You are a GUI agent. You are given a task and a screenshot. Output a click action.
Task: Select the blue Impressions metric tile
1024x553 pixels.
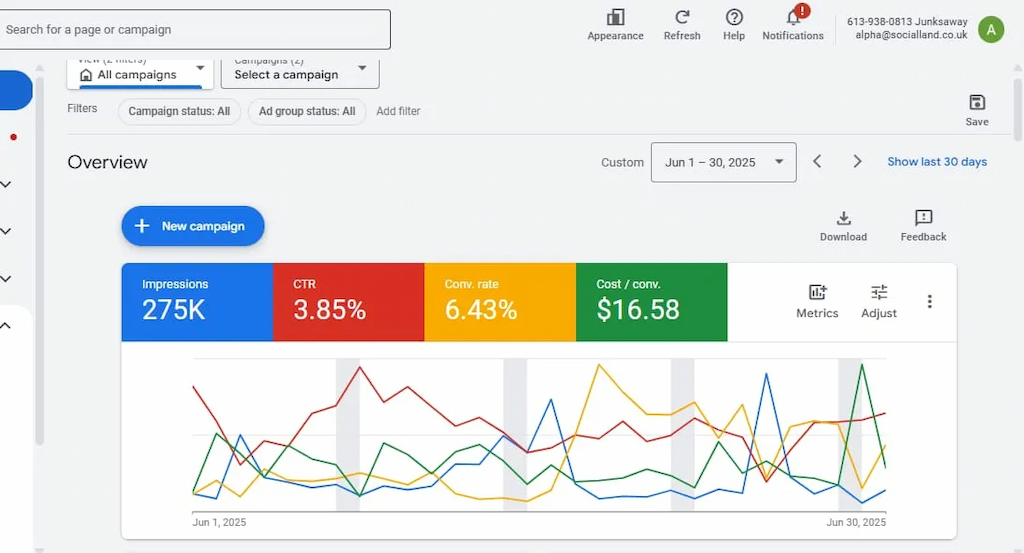[x=197, y=301]
